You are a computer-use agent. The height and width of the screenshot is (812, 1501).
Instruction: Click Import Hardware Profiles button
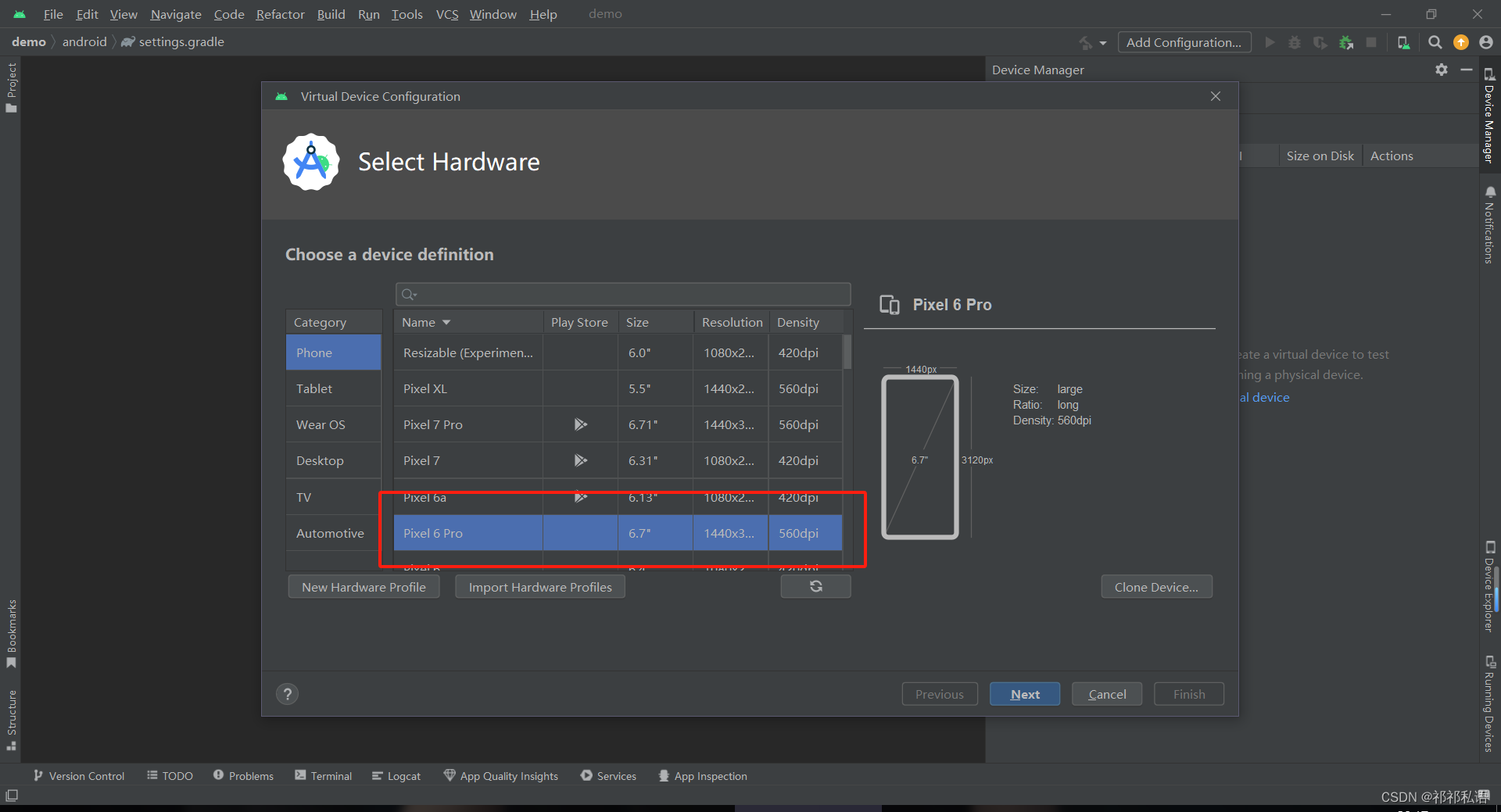pos(540,587)
